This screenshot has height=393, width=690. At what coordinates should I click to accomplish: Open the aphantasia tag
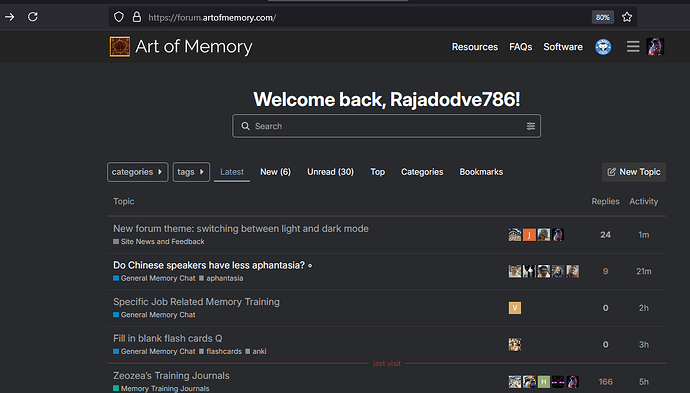[x=221, y=278]
